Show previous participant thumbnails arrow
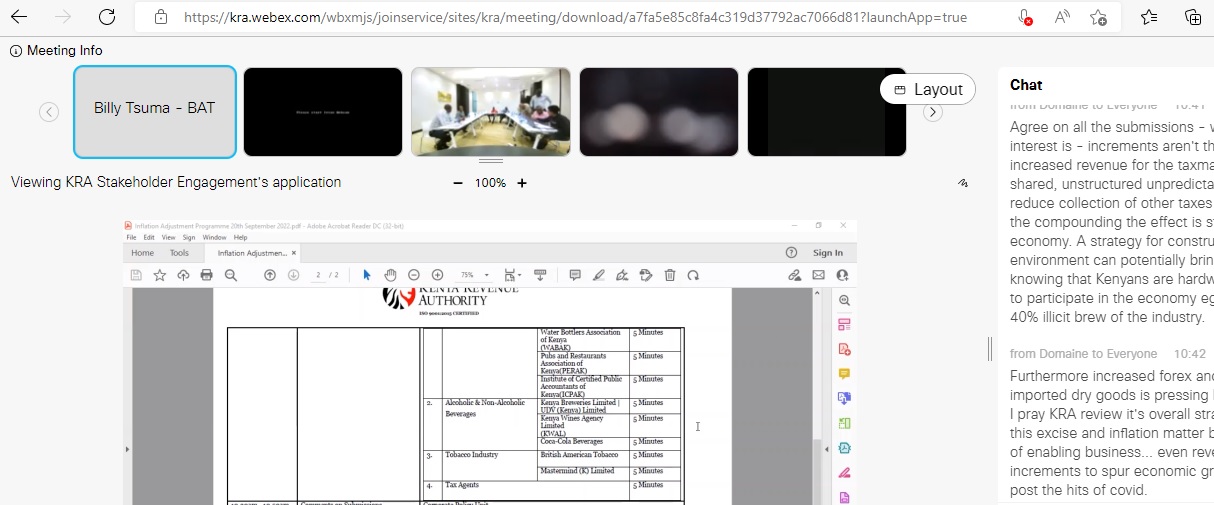 pyautogui.click(x=49, y=112)
